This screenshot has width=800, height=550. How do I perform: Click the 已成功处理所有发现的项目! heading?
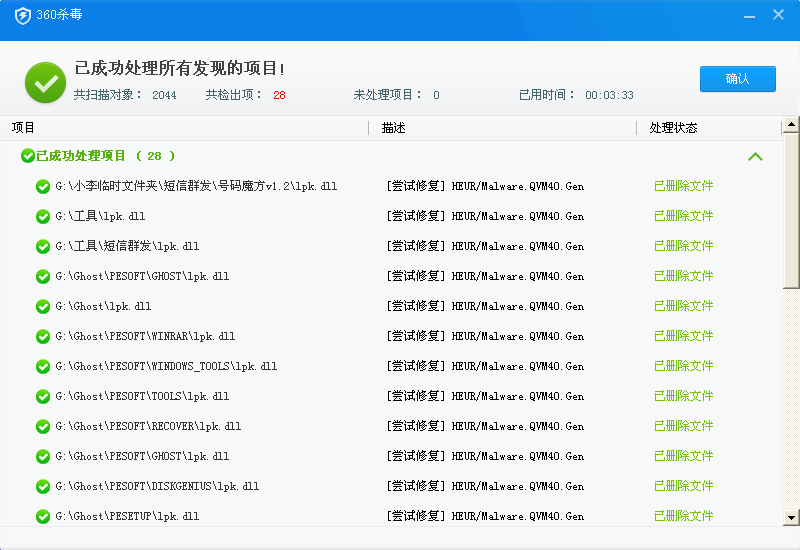[180, 68]
